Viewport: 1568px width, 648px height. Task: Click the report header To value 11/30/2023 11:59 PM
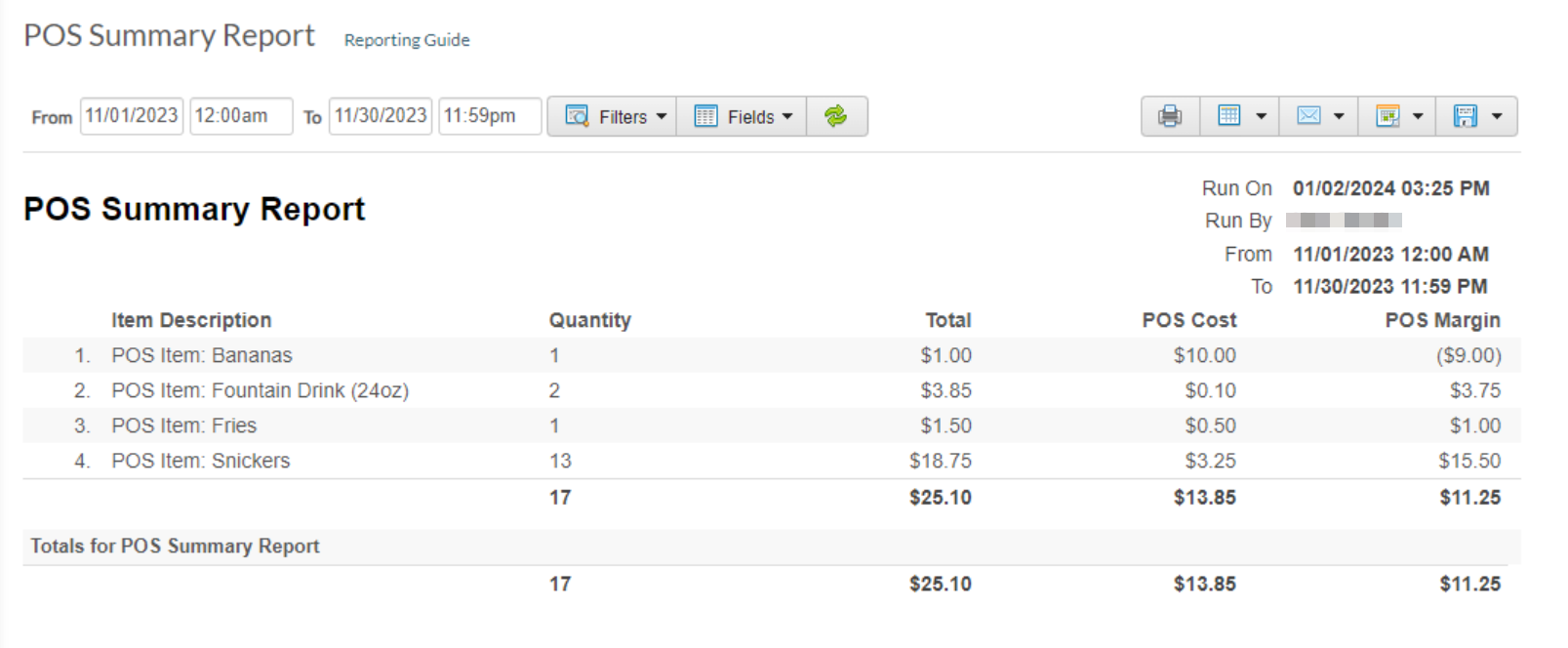(x=1389, y=287)
